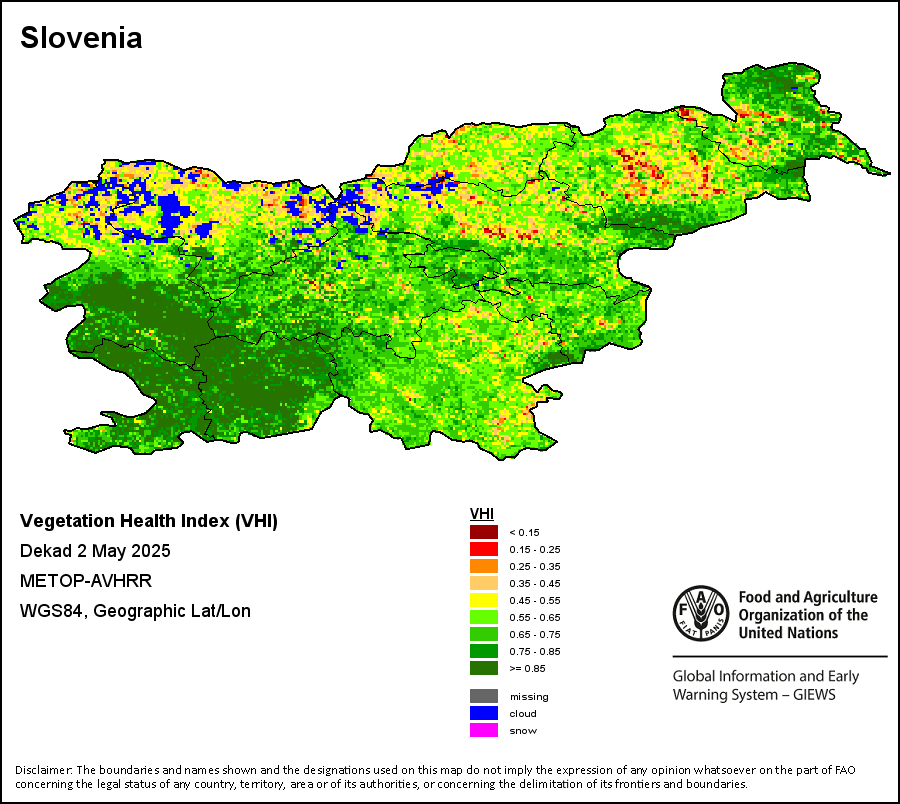Click the '0.65 - 0.75' legend label

(535, 635)
